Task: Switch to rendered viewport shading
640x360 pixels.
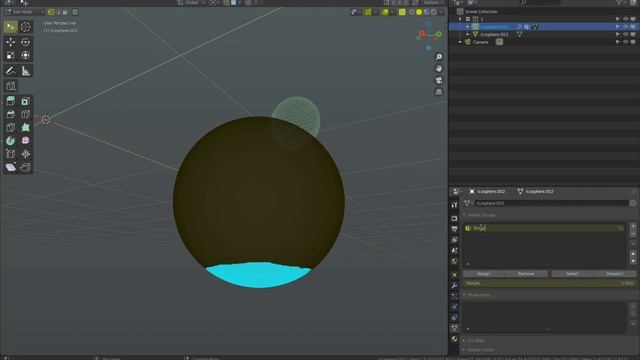Action: click(433, 12)
